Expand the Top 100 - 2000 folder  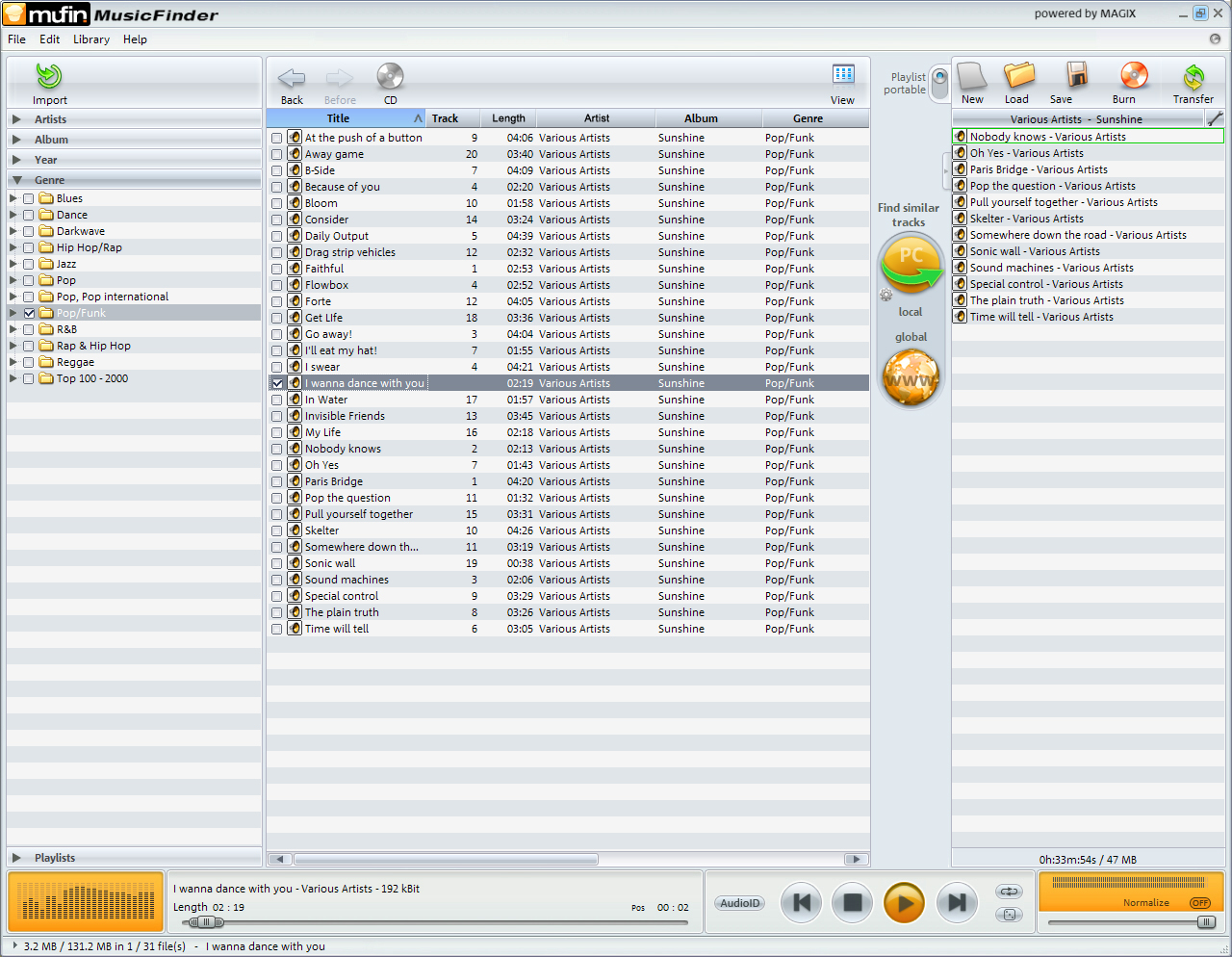tap(13, 378)
